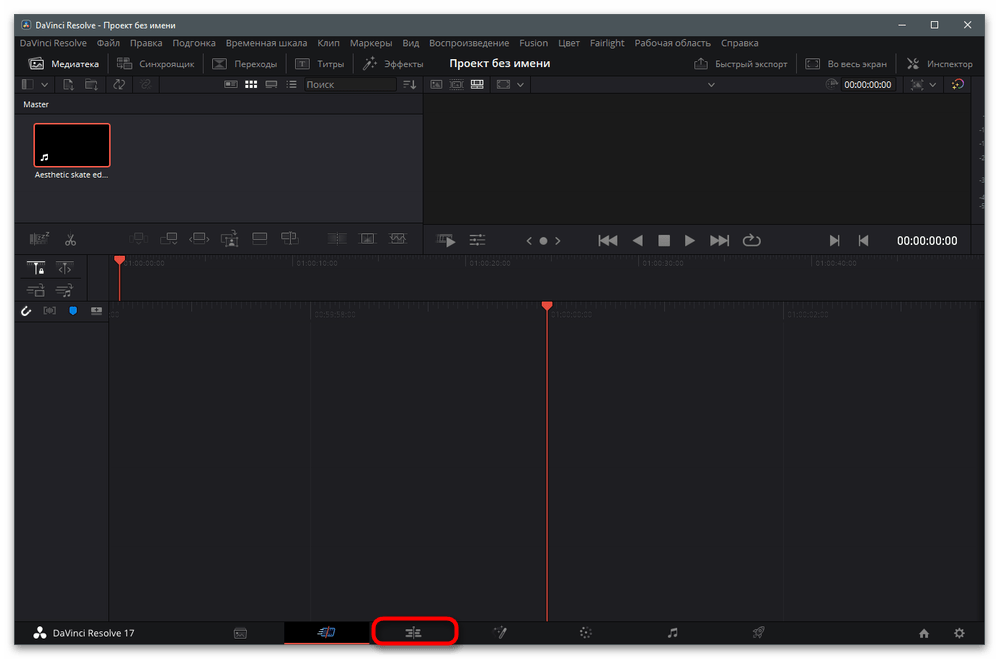Click the Ripple Overwrite icon
The width and height of the screenshot is (999, 659).
pos(199,239)
